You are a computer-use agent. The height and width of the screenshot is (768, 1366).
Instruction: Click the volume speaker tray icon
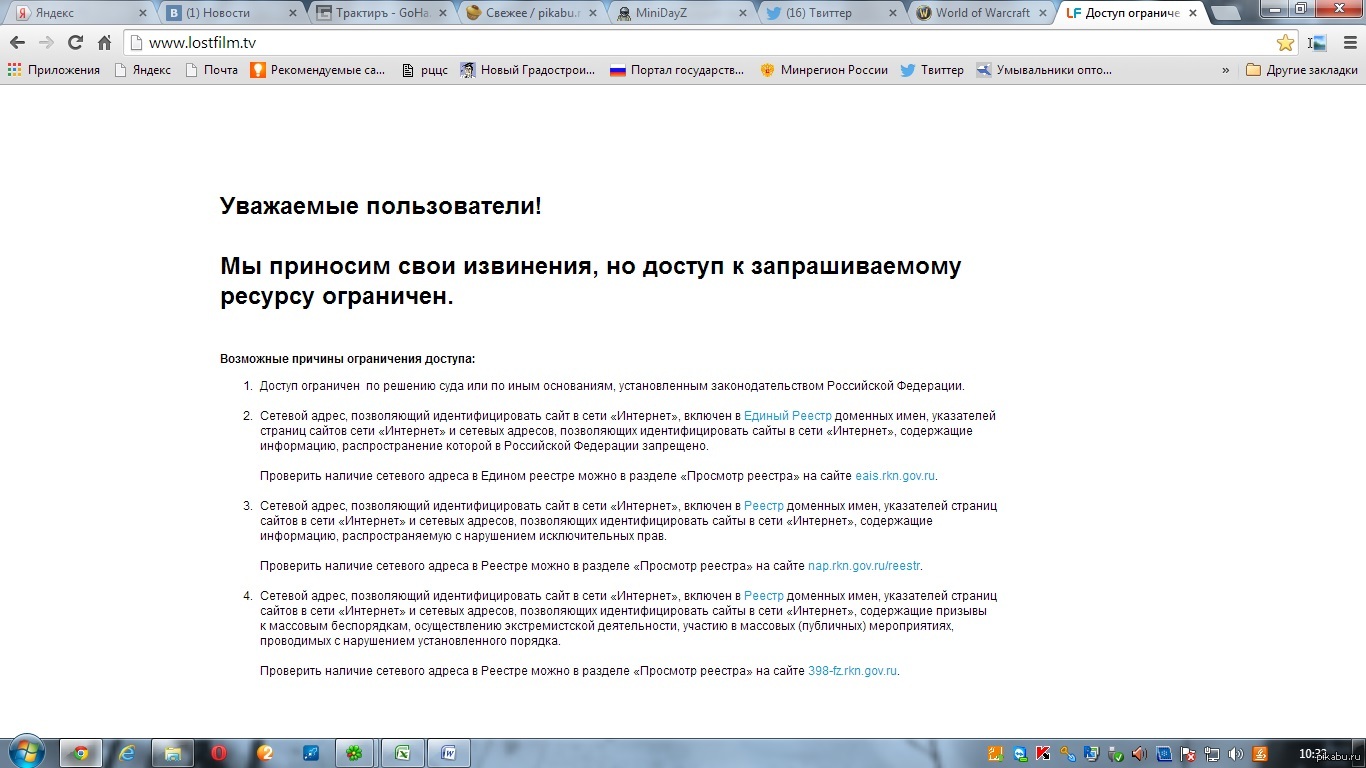point(1138,754)
